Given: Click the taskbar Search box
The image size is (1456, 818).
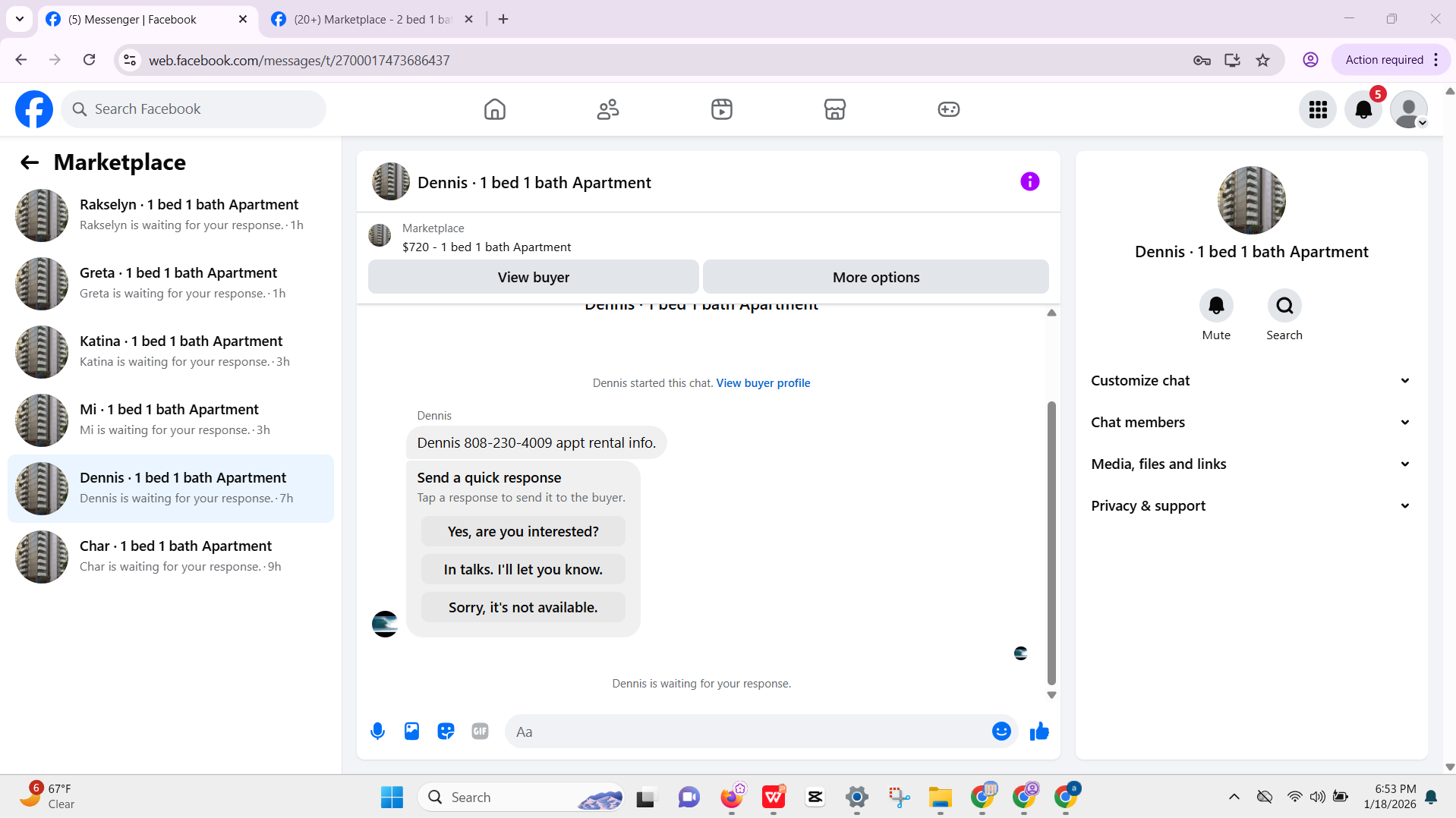Looking at the screenshot, I should tap(521, 798).
